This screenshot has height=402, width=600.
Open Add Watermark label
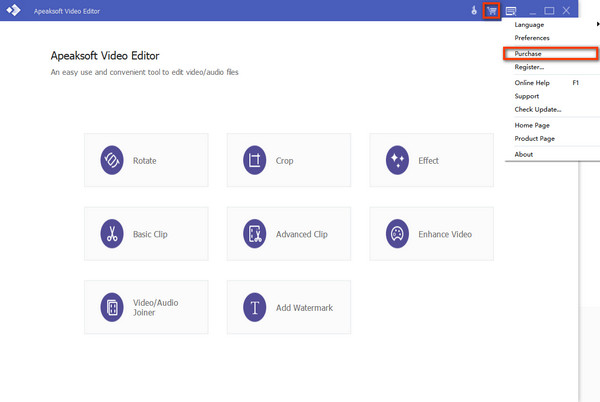coord(304,308)
